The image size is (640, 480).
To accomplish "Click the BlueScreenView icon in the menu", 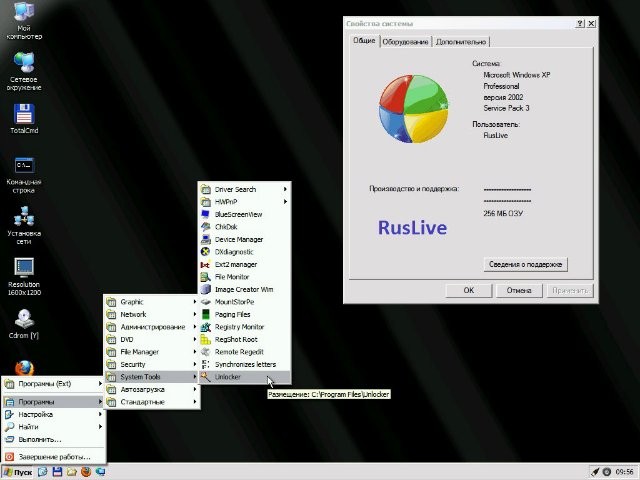I will 206,214.
